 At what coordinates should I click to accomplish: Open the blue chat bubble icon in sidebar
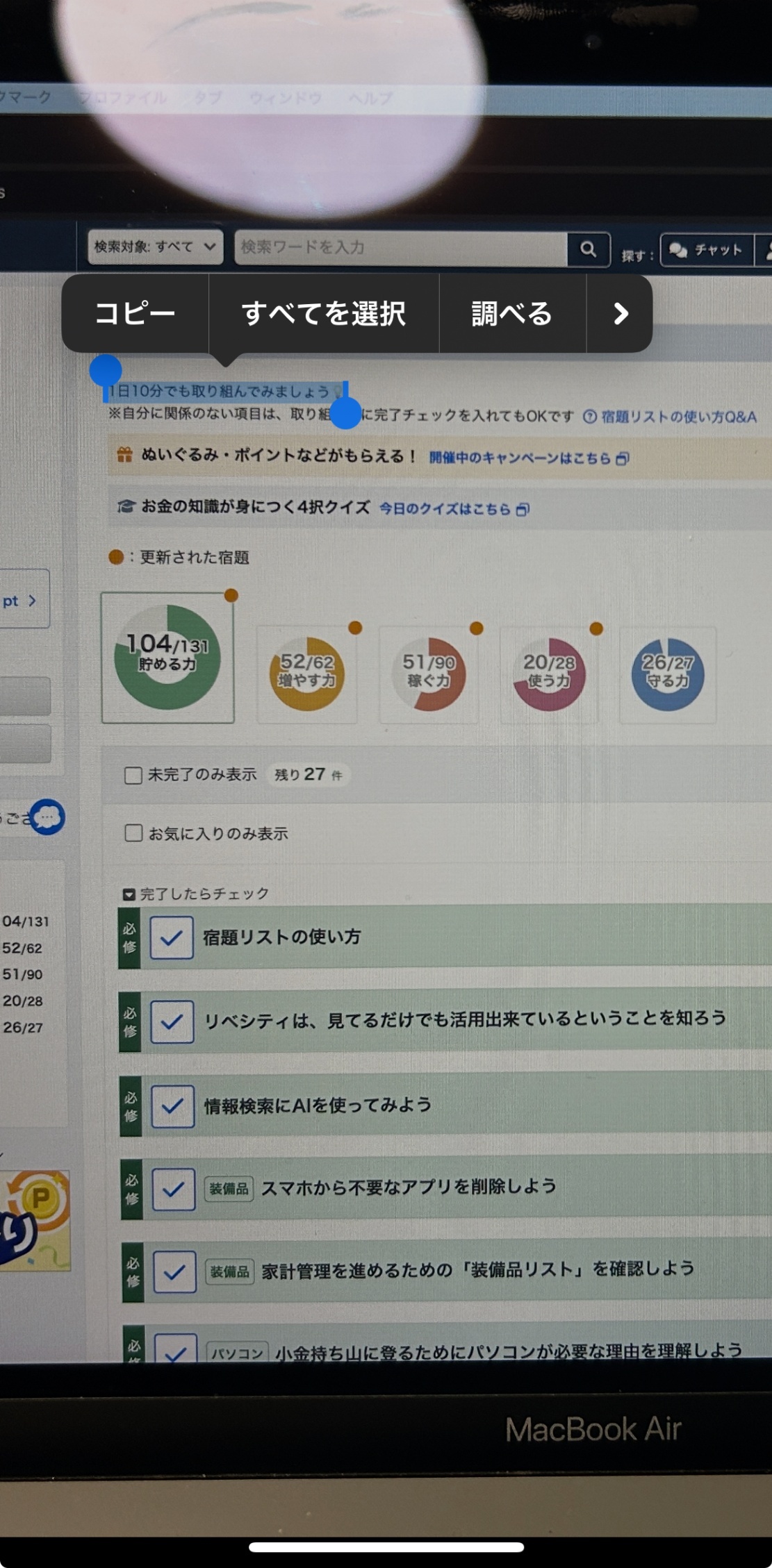47,817
